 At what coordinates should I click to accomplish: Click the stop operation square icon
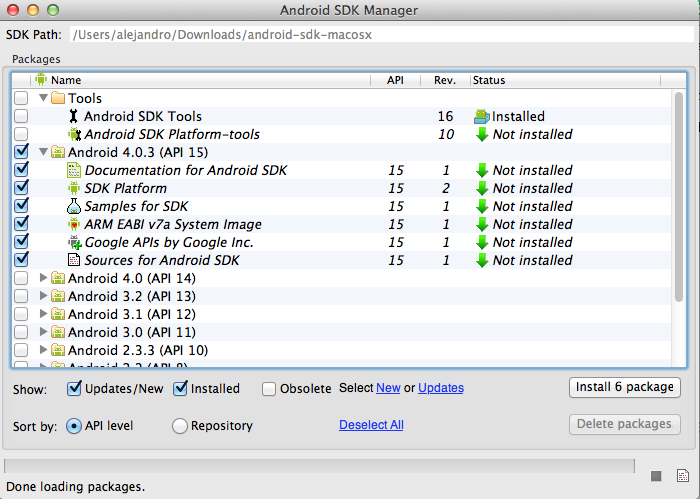pos(656,476)
